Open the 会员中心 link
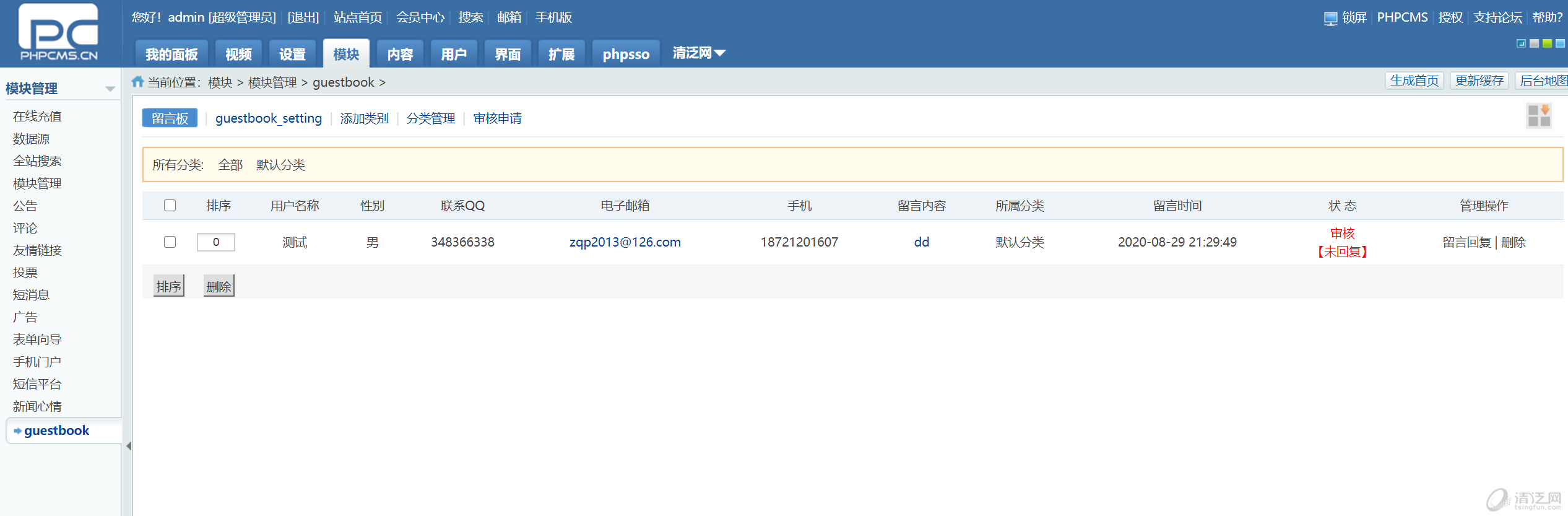This screenshot has height=516, width=1568. [x=420, y=17]
